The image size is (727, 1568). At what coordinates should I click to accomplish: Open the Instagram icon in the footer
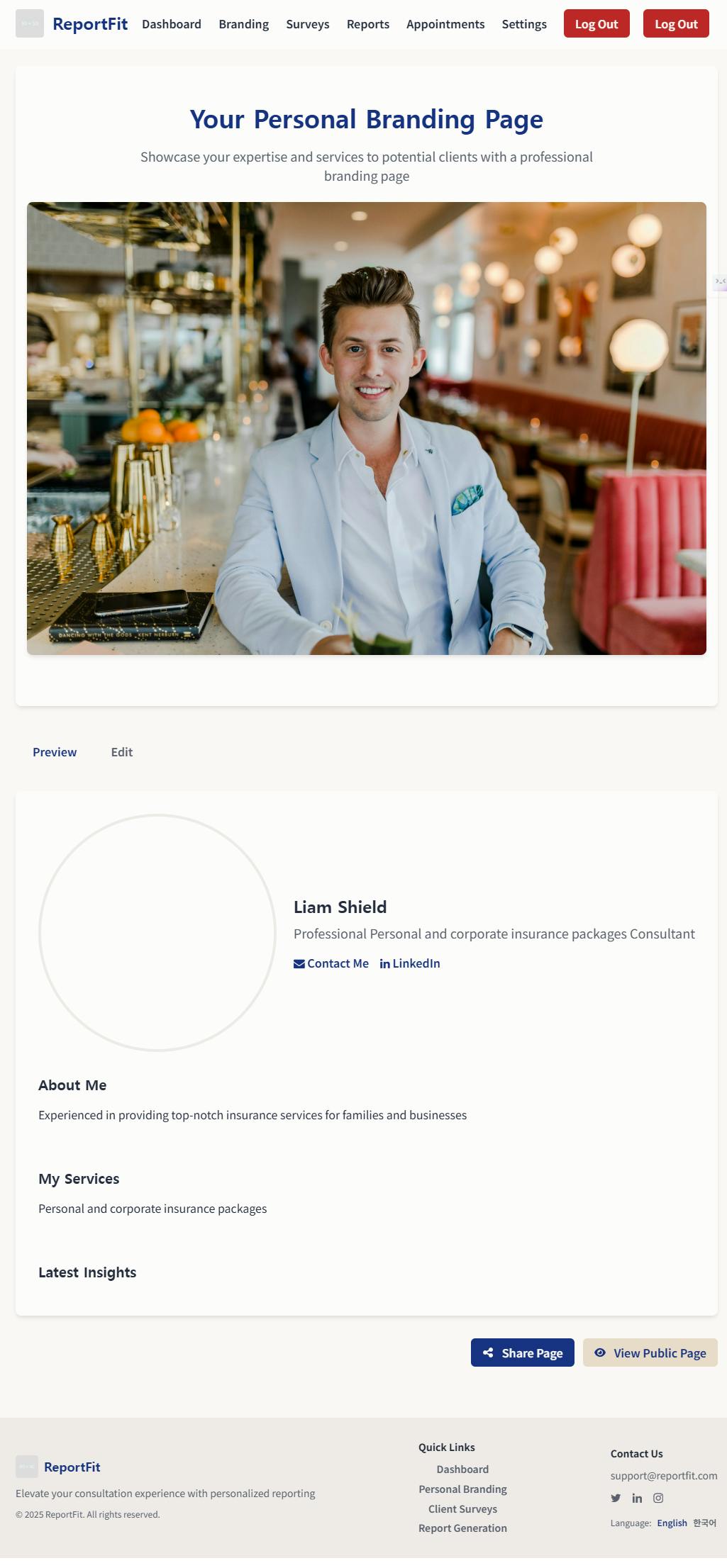pos(658,1498)
